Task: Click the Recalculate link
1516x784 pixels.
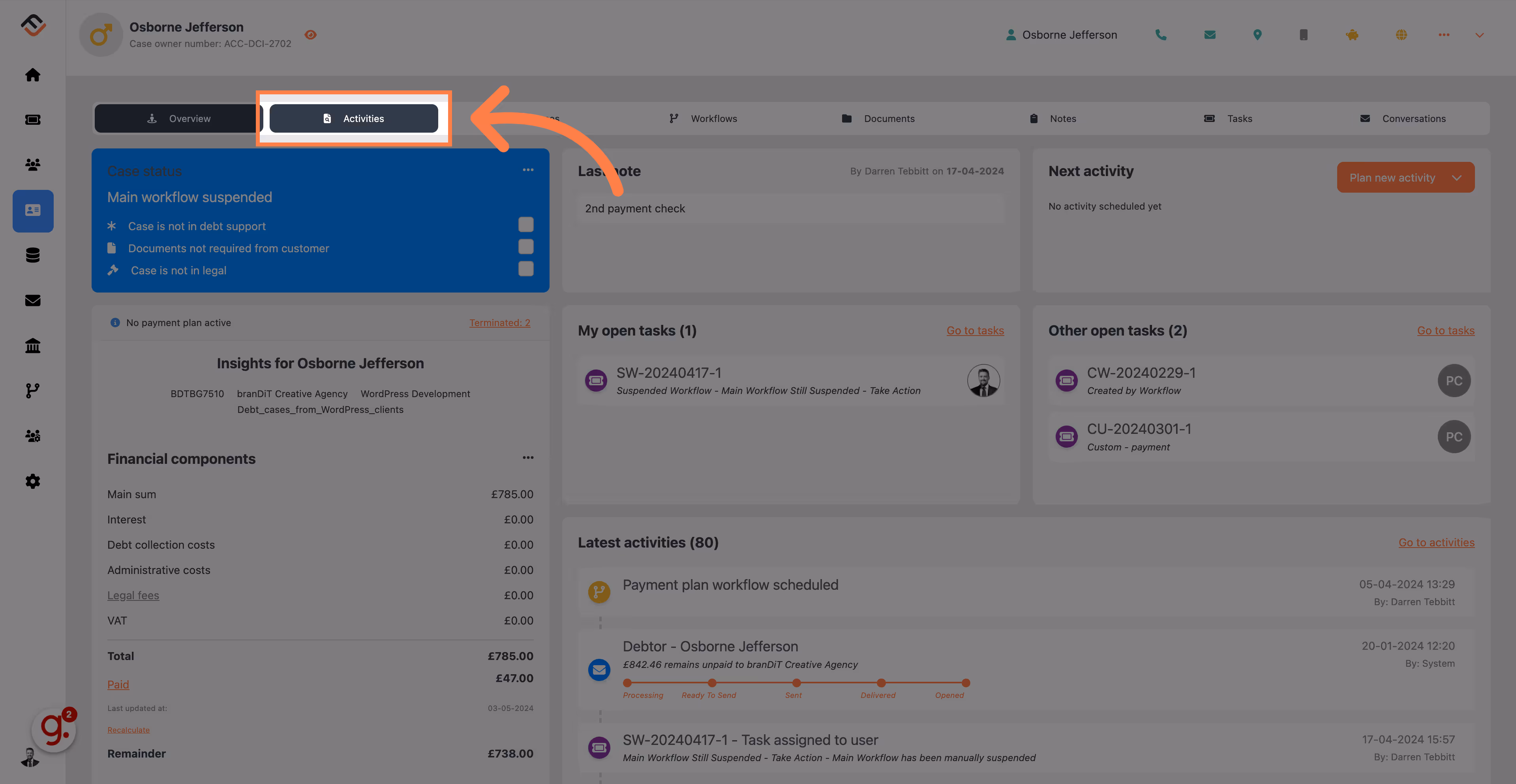Action: click(x=128, y=730)
